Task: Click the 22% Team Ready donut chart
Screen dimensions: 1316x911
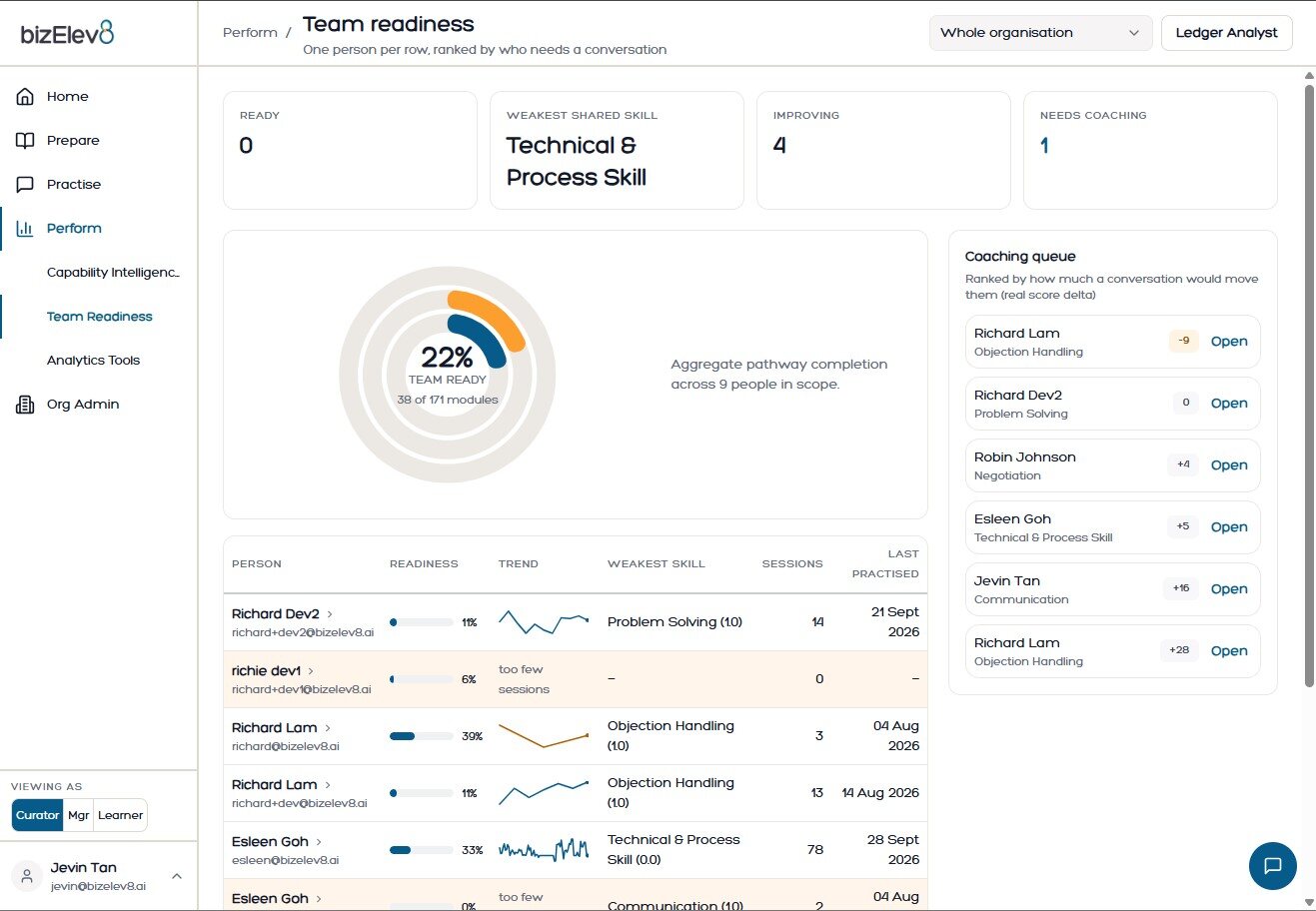Action: tap(447, 375)
